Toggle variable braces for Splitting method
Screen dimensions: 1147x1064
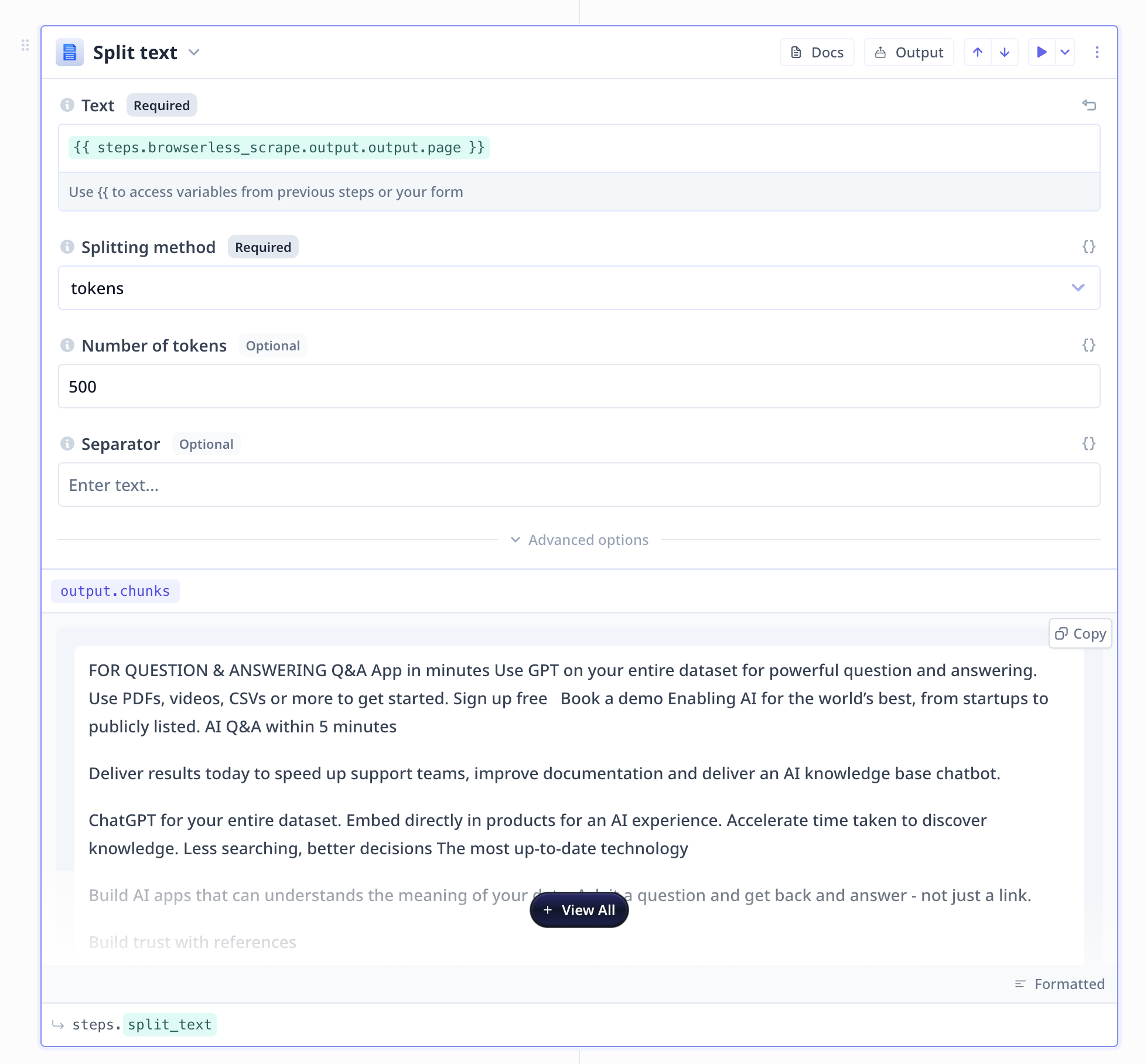[x=1089, y=247]
